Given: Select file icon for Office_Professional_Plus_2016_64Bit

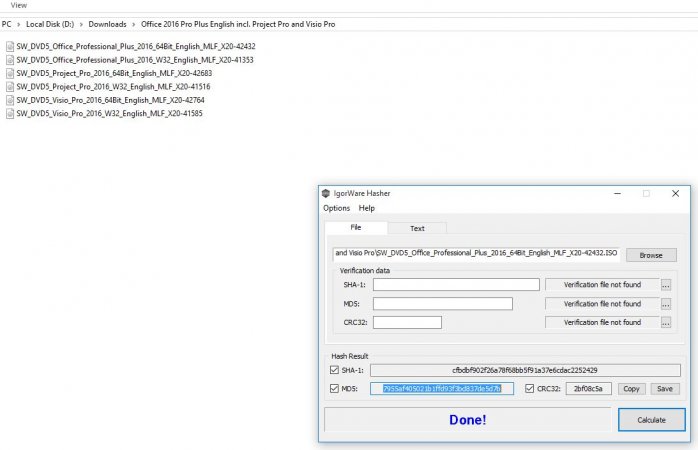Looking at the screenshot, I should (x=10, y=46).
